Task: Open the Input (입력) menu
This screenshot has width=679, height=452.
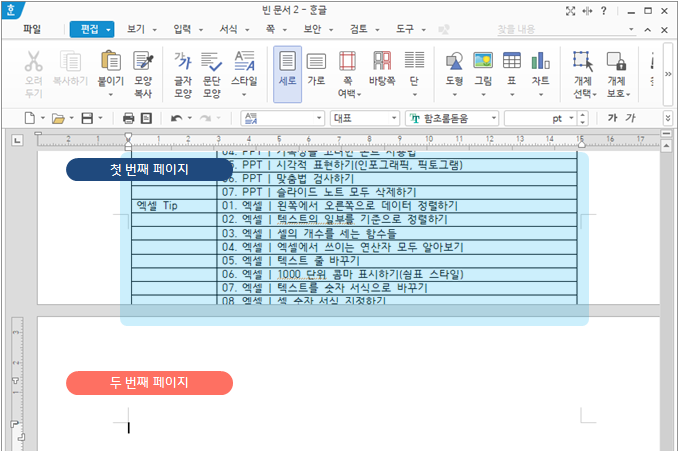Action: [x=182, y=29]
